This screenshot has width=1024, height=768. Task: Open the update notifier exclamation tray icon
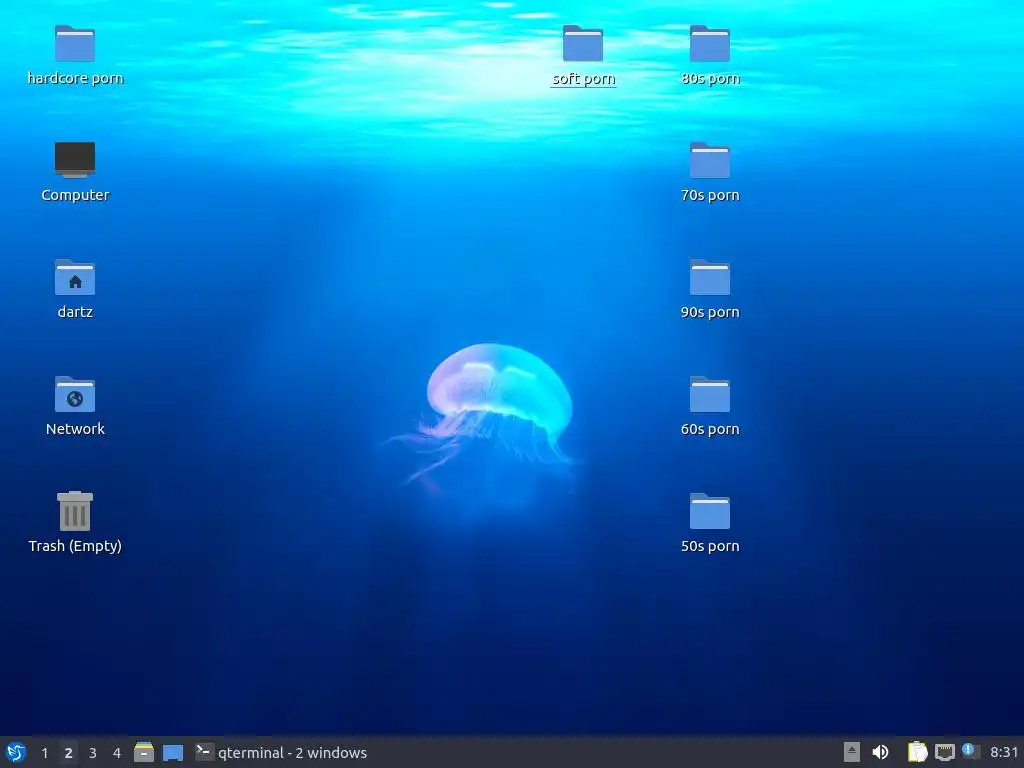tap(971, 752)
